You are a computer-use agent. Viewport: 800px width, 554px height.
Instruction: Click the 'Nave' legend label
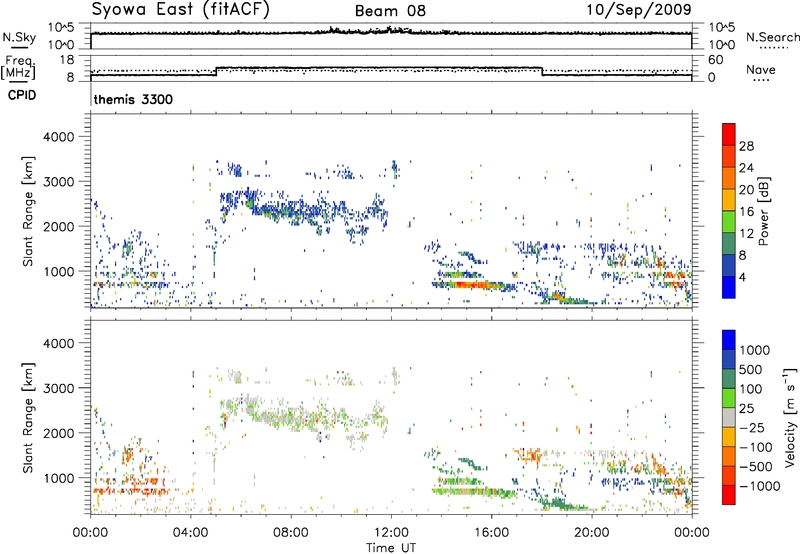point(761,69)
